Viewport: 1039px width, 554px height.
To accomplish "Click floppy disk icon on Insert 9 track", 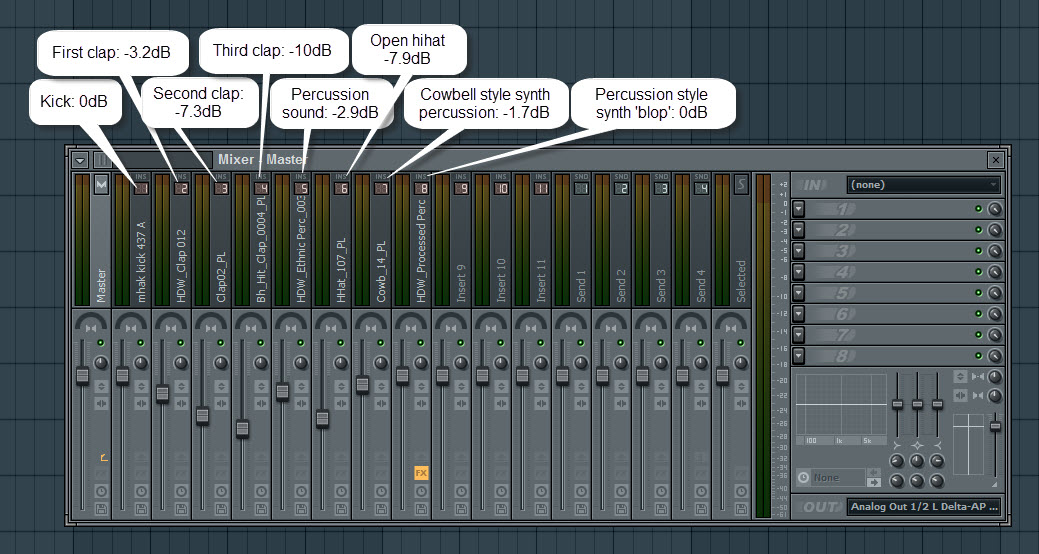I will (x=461, y=509).
